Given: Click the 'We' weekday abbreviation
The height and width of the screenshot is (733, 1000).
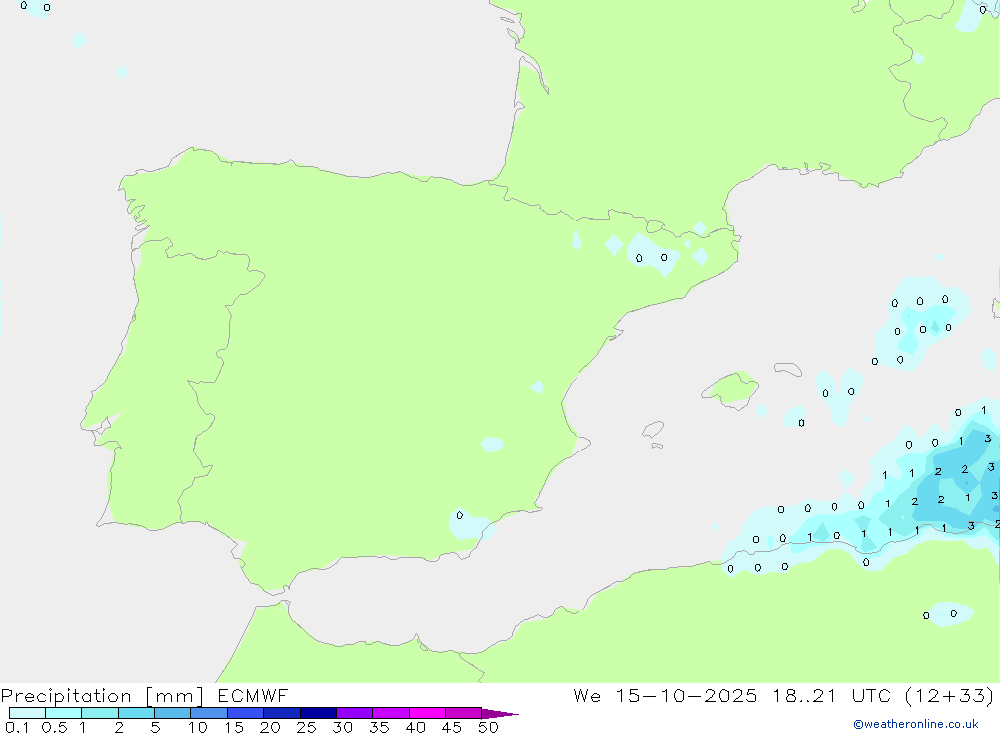Looking at the screenshot, I should coord(587,695).
